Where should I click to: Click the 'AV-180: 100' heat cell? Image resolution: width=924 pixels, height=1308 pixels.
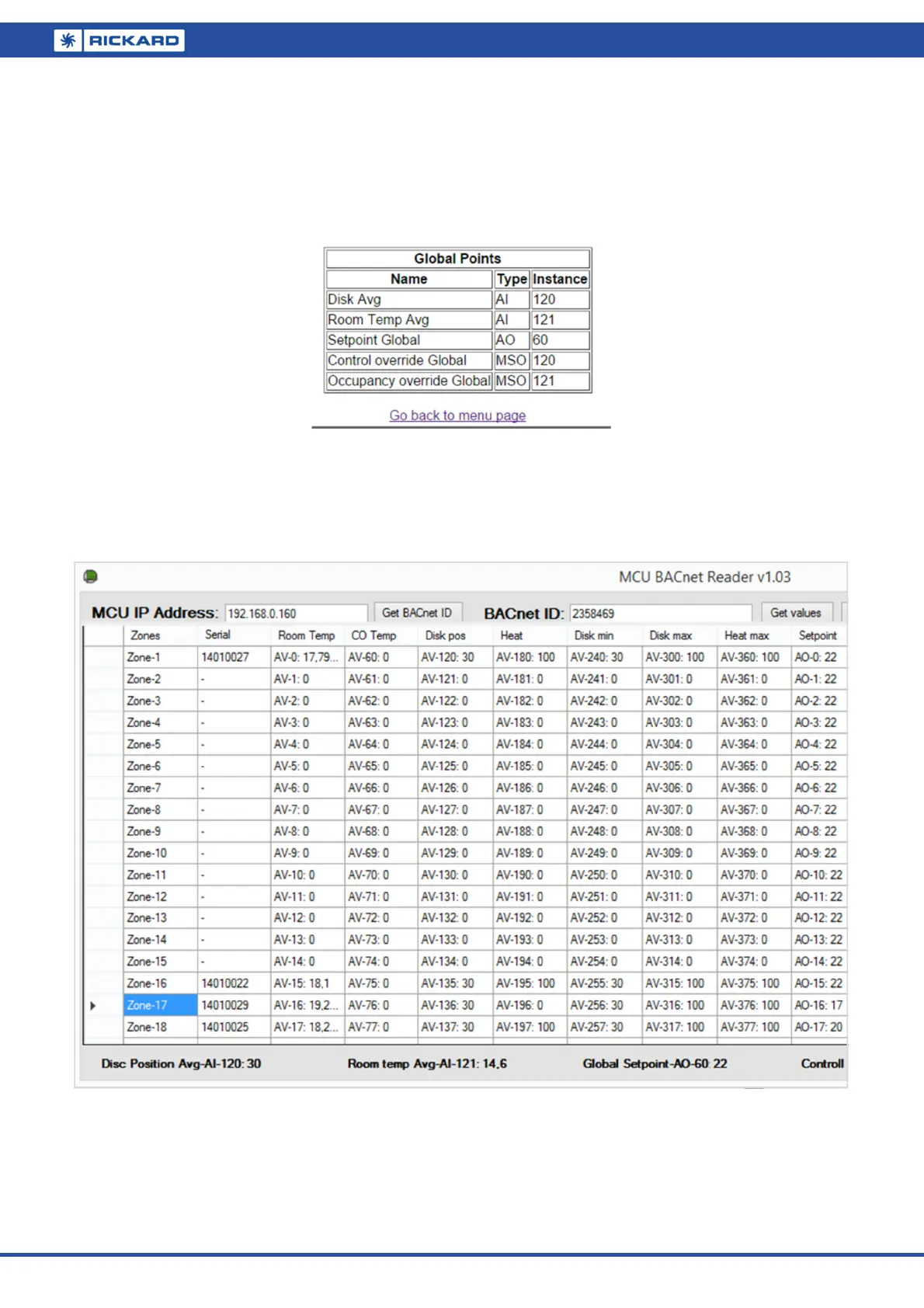530,657
